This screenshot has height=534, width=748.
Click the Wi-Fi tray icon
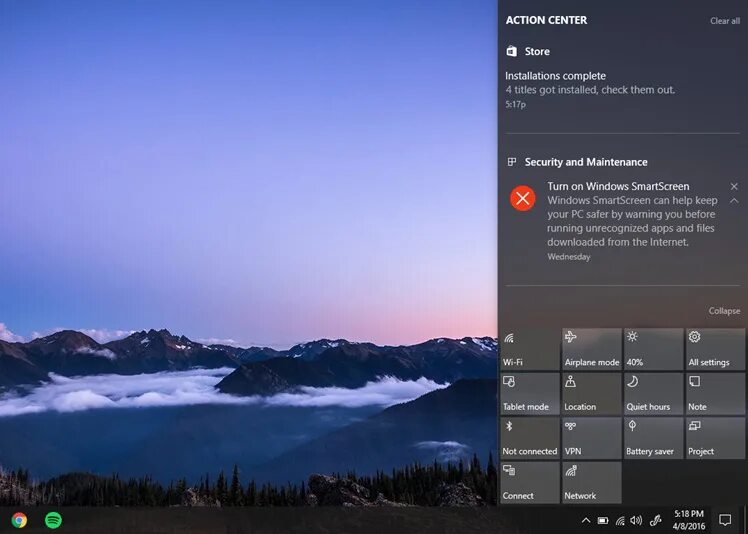[620, 520]
